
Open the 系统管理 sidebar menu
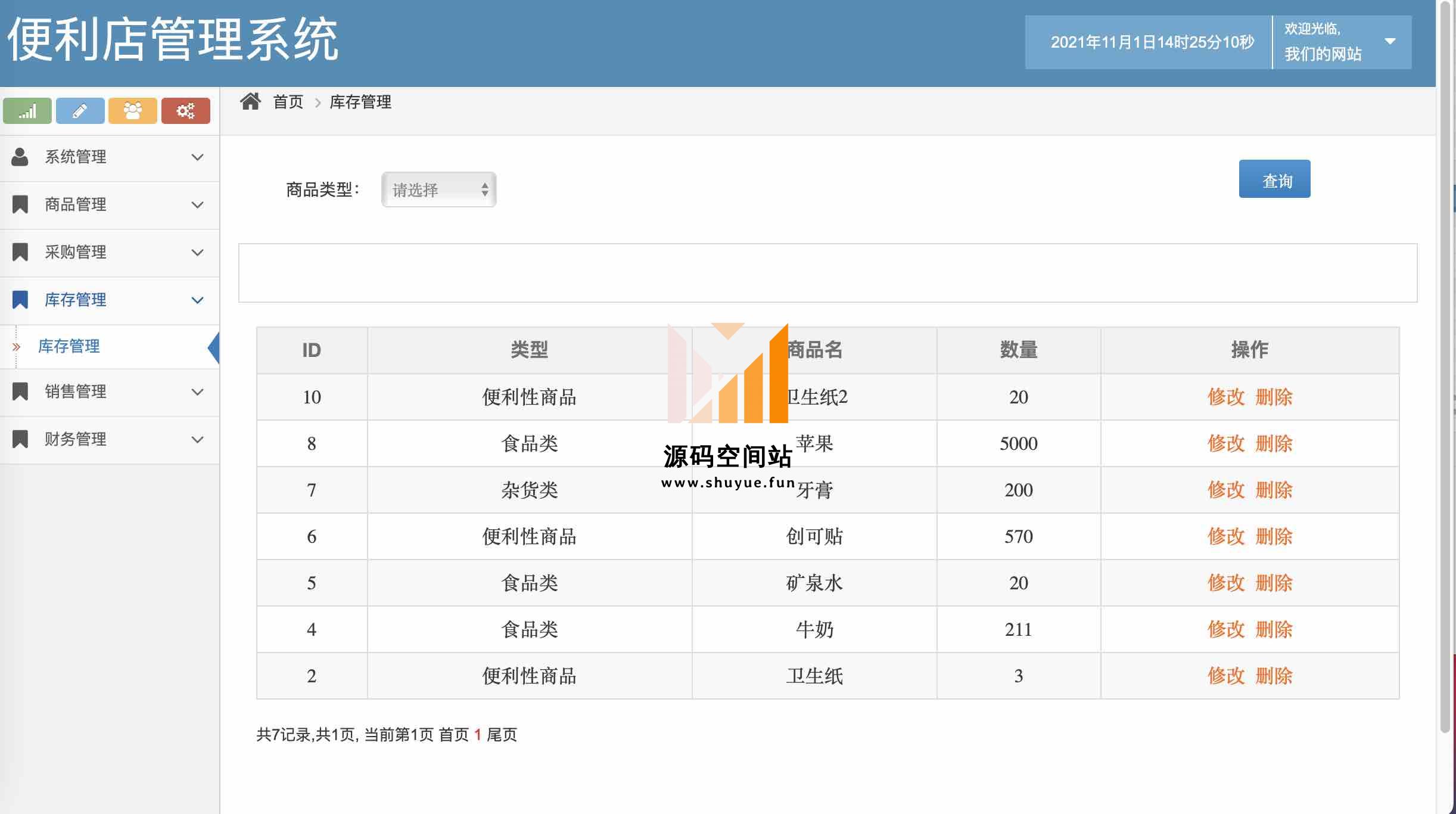tap(110, 157)
